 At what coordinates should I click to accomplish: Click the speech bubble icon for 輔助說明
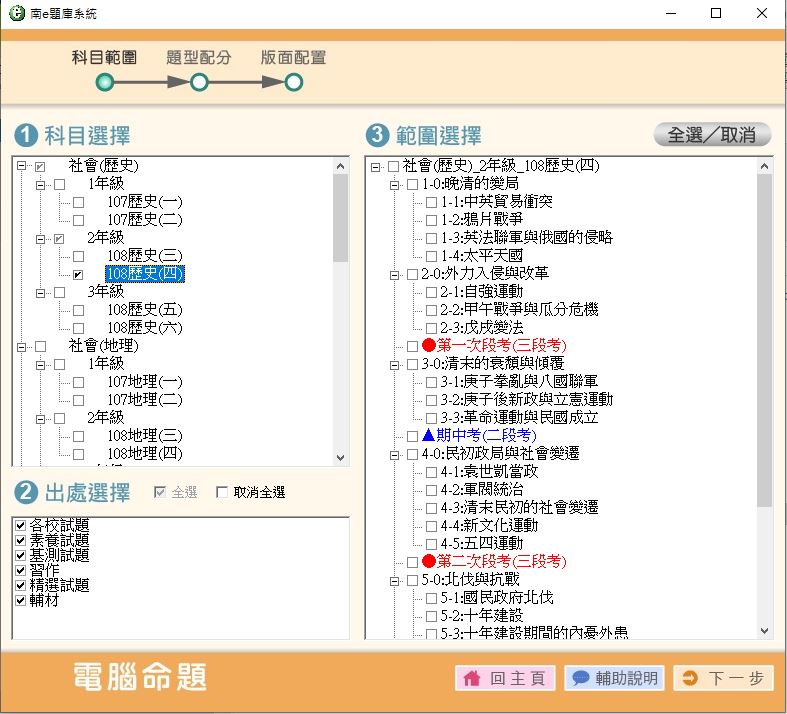580,678
